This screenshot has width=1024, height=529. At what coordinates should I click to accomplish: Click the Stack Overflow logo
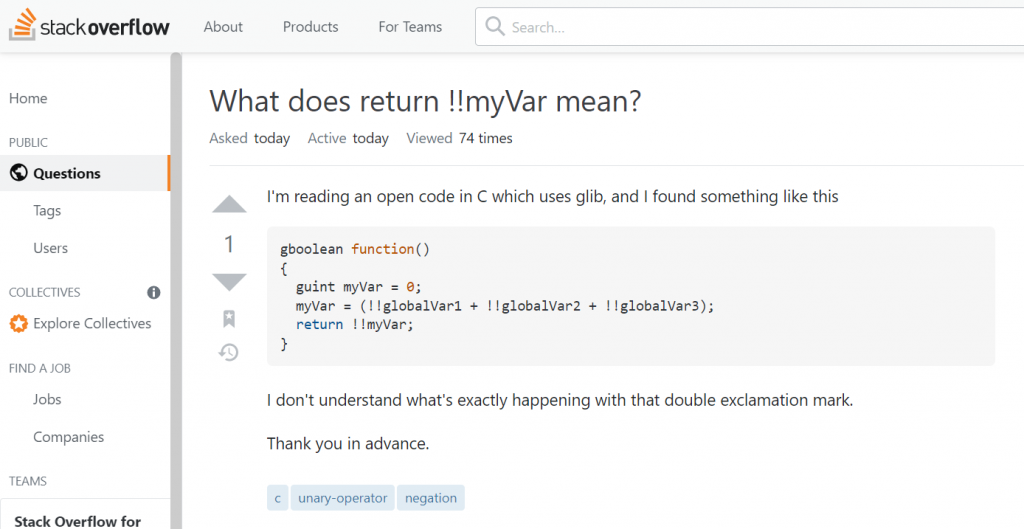(89, 27)
